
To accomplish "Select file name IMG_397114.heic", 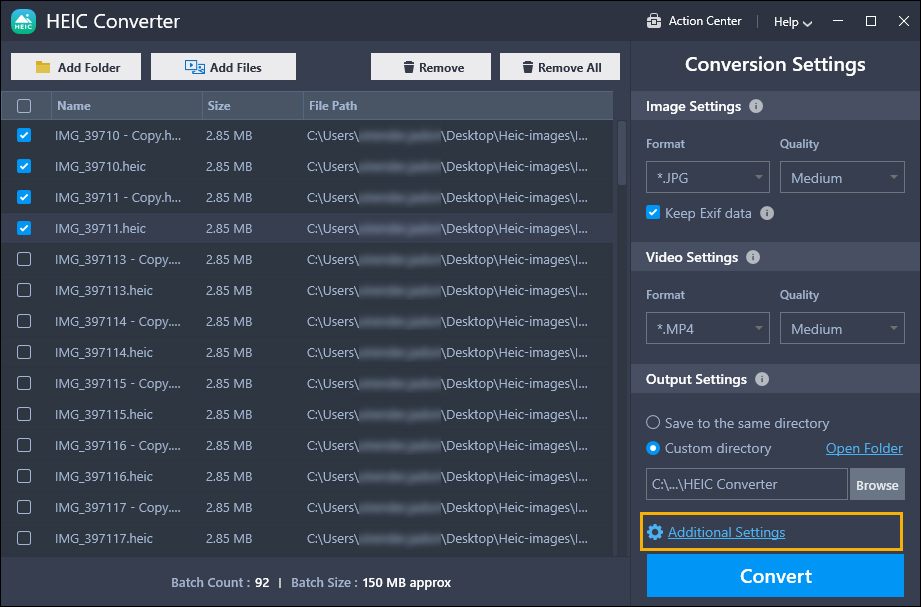I will tap(104, 353).
